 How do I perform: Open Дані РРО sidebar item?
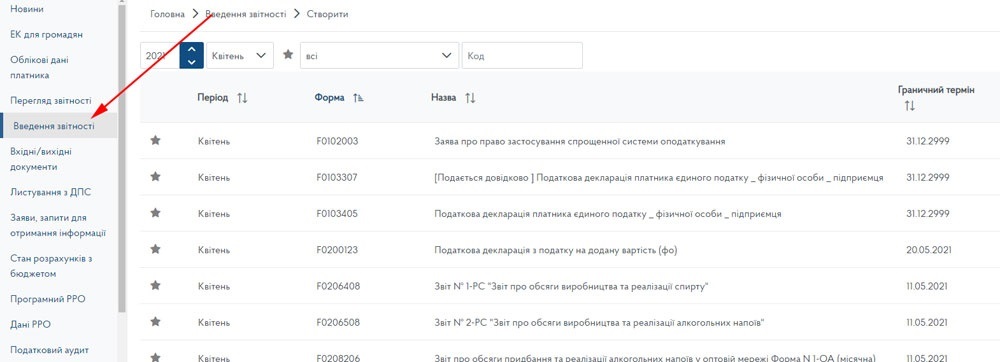(x=31, y=324)
